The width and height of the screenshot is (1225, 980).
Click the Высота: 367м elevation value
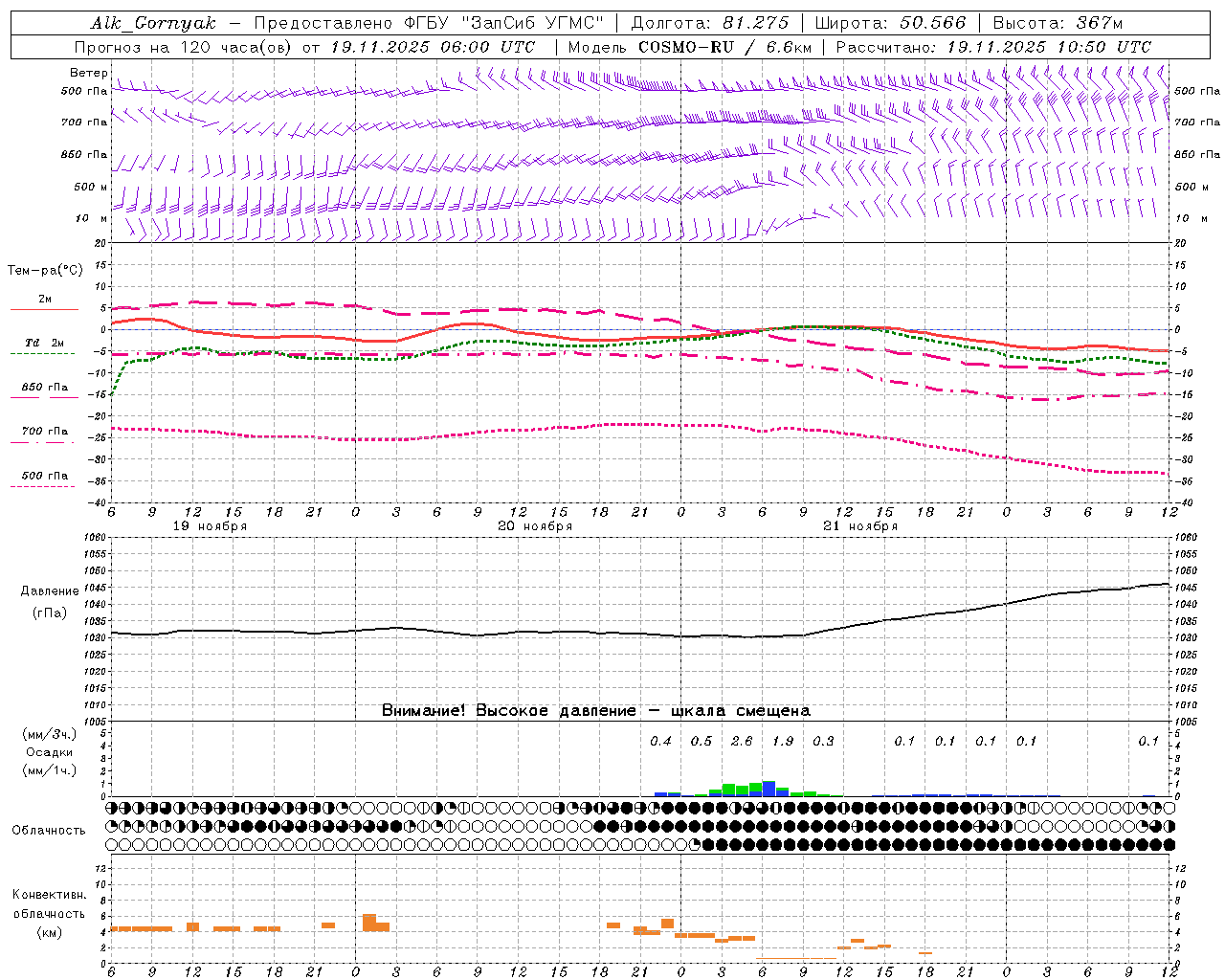[x=1058, y=23]
